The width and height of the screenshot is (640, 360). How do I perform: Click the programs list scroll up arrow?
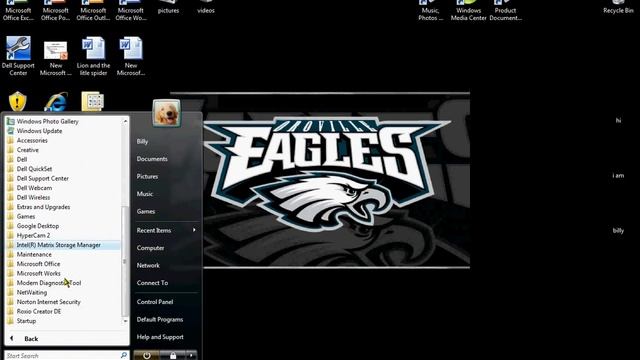click(x=125, y=121)
